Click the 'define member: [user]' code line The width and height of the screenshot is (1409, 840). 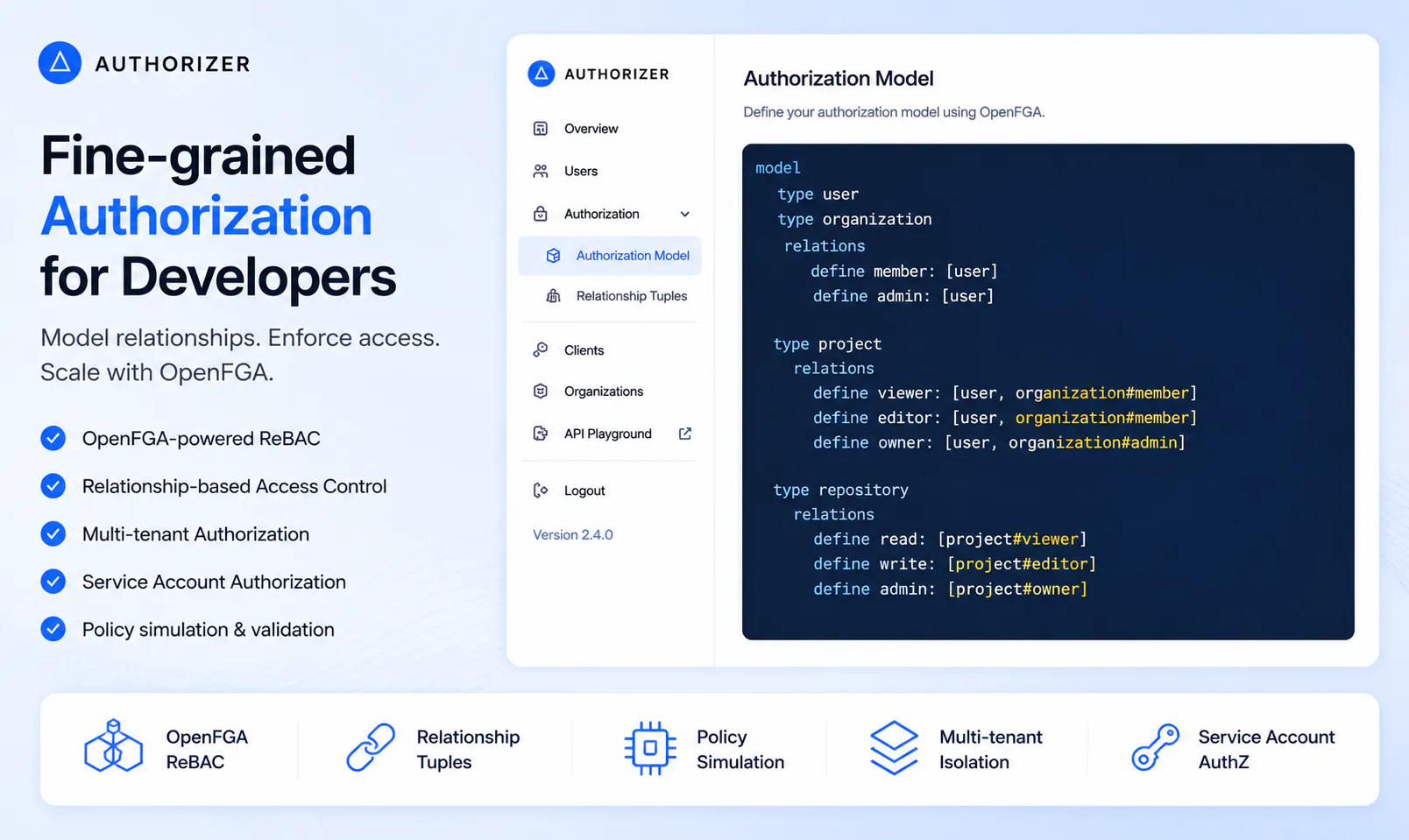904,271
